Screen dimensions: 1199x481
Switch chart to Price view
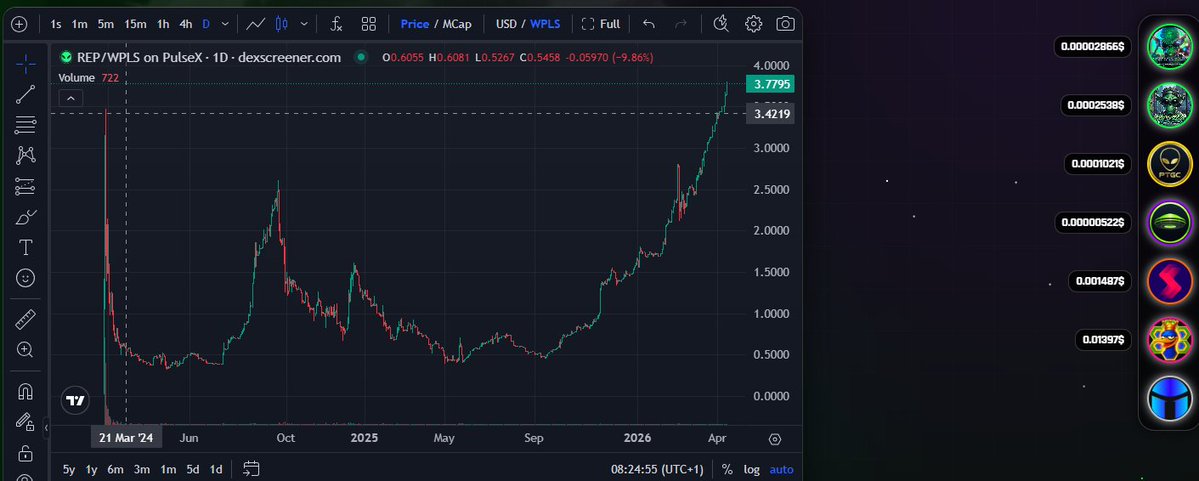(x=414, y=24)
